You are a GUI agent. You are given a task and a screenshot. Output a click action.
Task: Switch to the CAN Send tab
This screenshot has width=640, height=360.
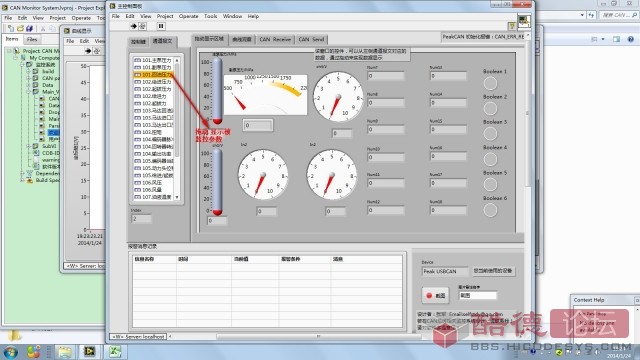pyautogui.click(x=311, y=39)
